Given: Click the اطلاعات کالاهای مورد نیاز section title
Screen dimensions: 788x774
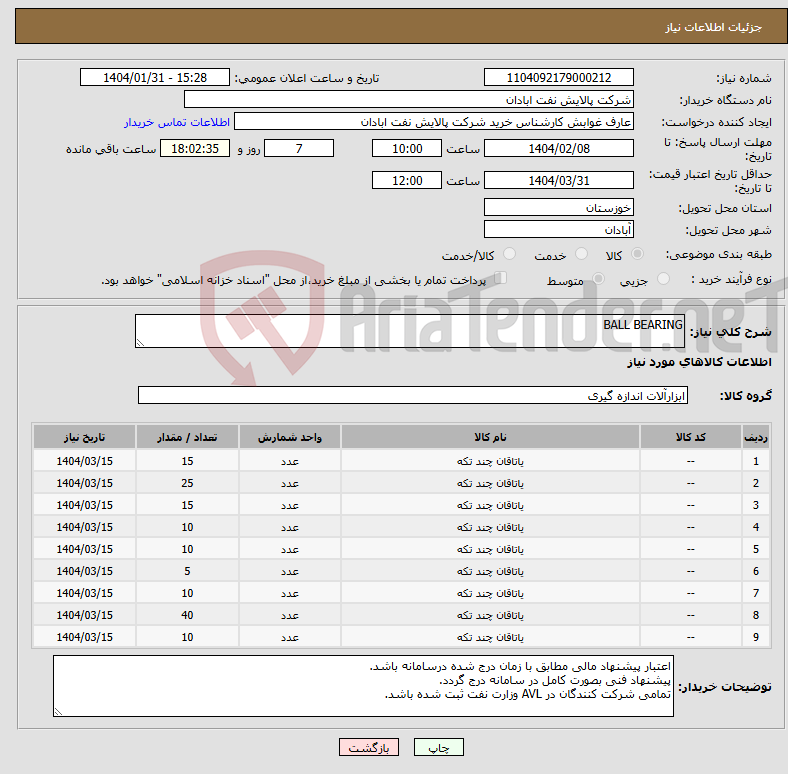Looking at the screenshot, I should [699, 362].
